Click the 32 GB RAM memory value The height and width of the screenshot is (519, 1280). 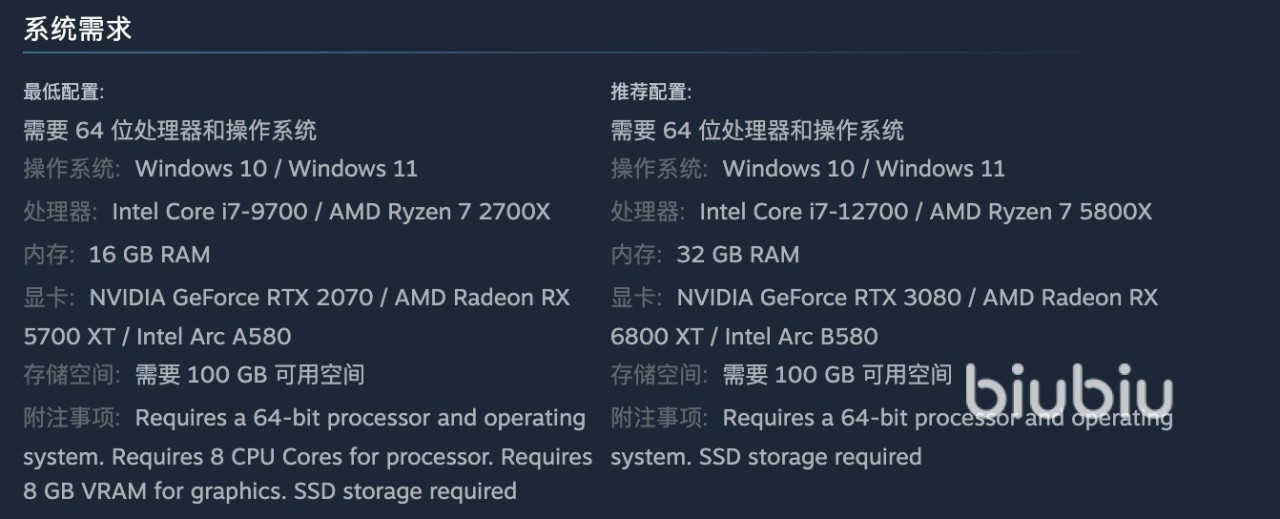737,254
